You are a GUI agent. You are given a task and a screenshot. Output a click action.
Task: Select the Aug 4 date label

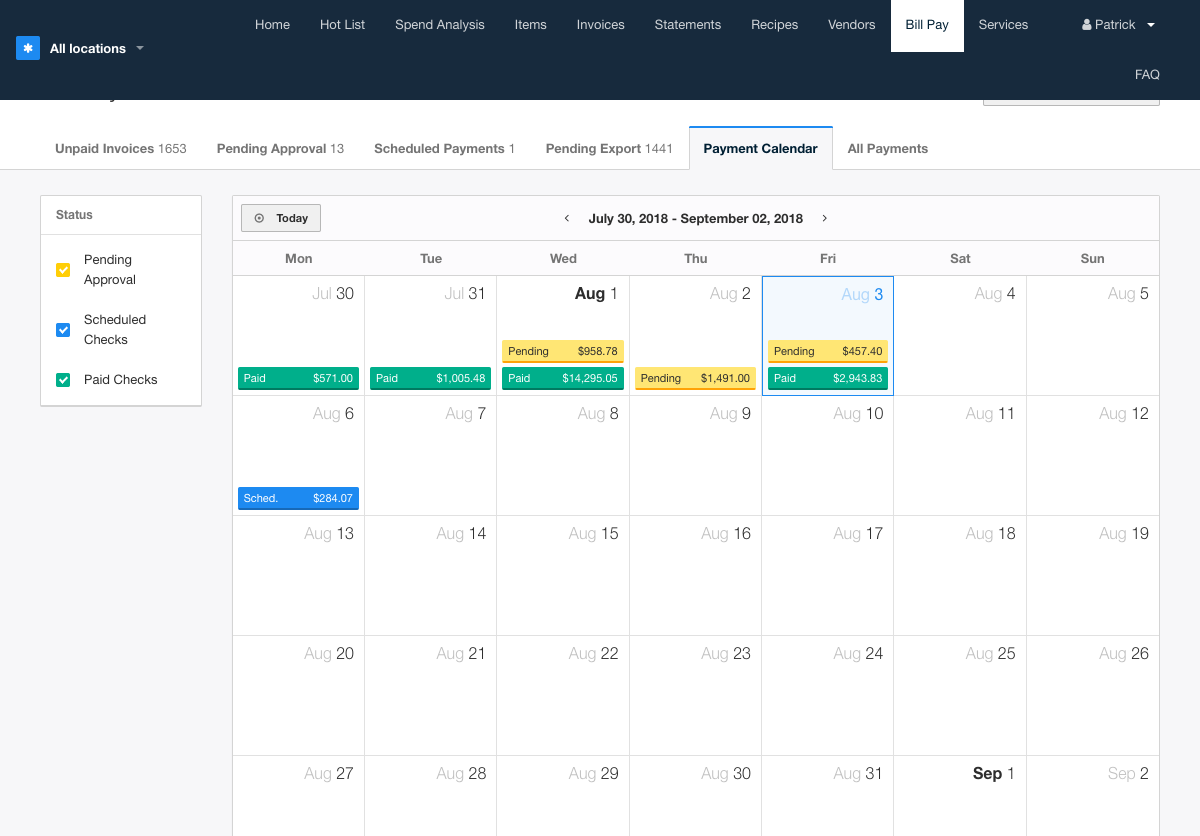tap(995, 294)
